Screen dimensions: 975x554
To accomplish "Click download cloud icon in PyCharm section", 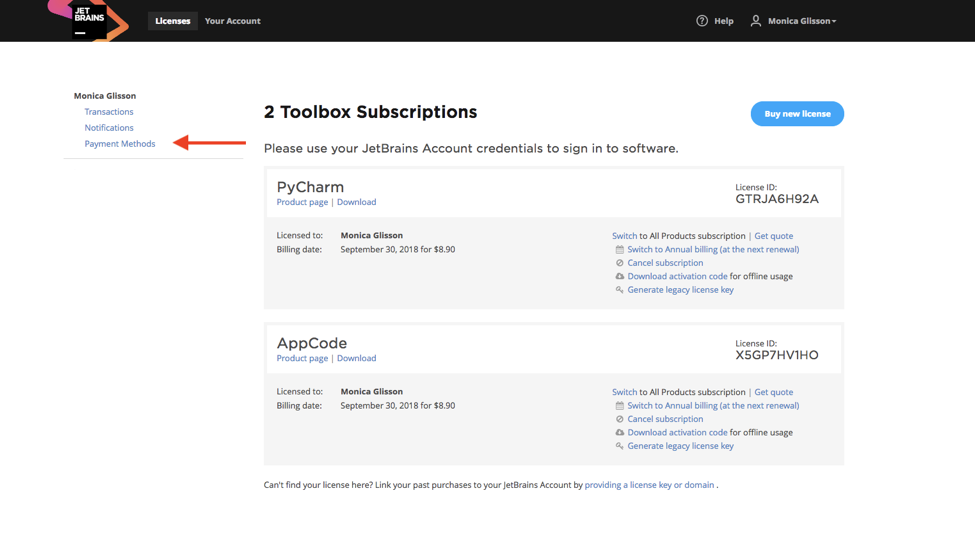I will [619, 277].
